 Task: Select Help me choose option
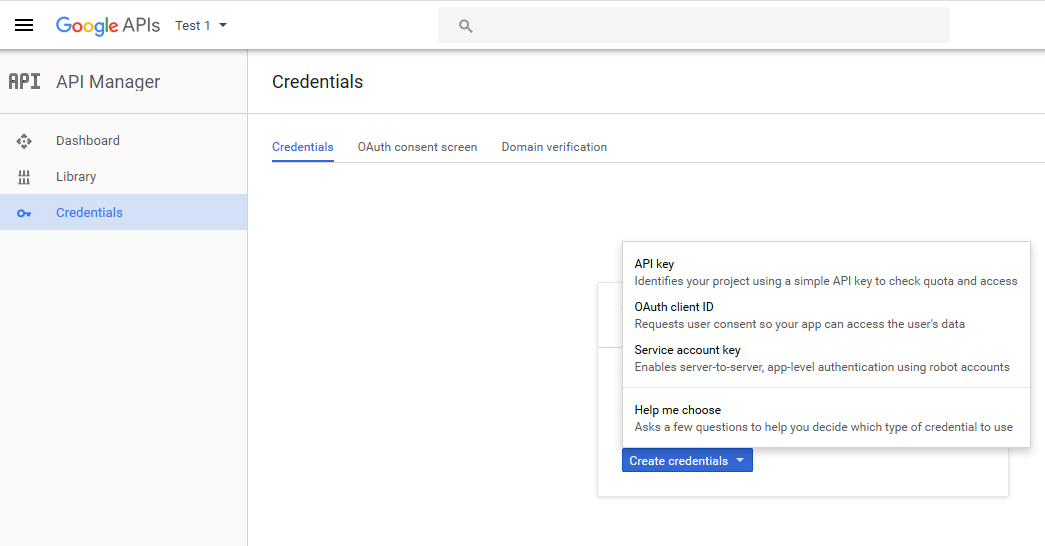pyautogui.click(x=826, y=418)
